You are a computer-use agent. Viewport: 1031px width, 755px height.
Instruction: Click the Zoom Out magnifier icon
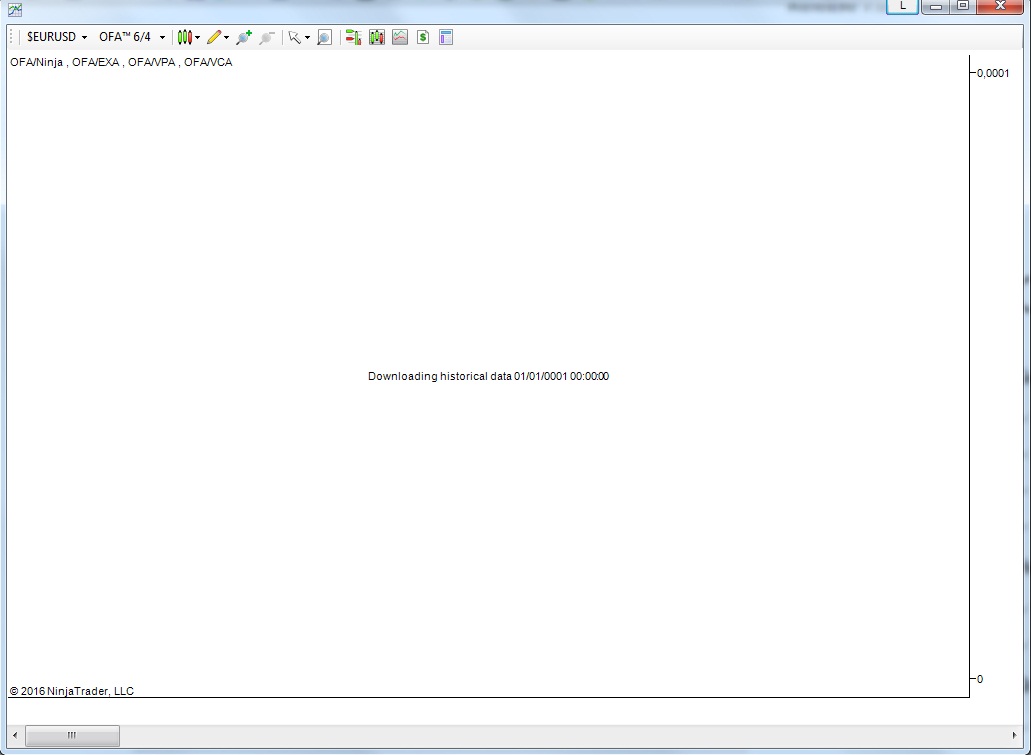tap(266, 37)
